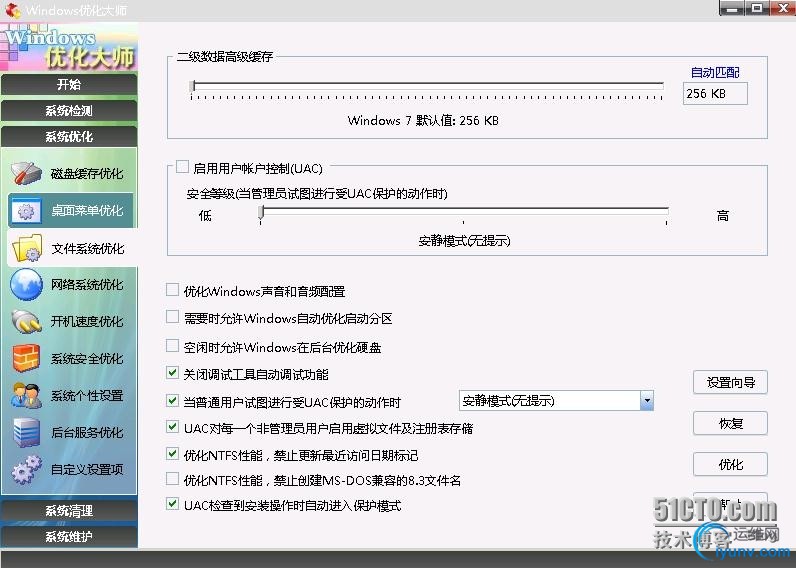Click the 自定义设置项 gears icon
Image resolution: width=796 pixels, height=568 pixels.
click(x=26, y=470)
